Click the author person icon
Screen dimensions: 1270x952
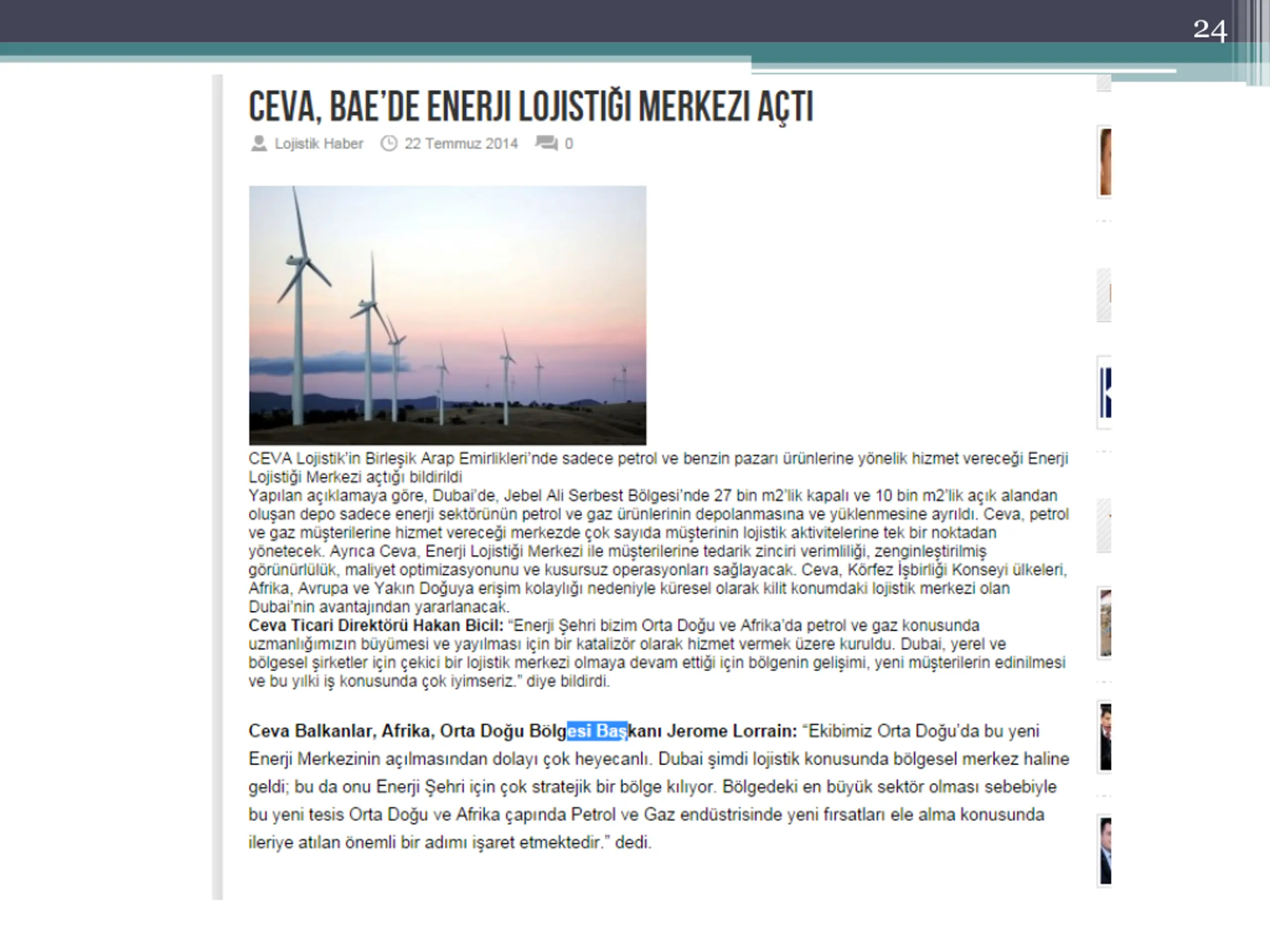(x=259, y=143)
